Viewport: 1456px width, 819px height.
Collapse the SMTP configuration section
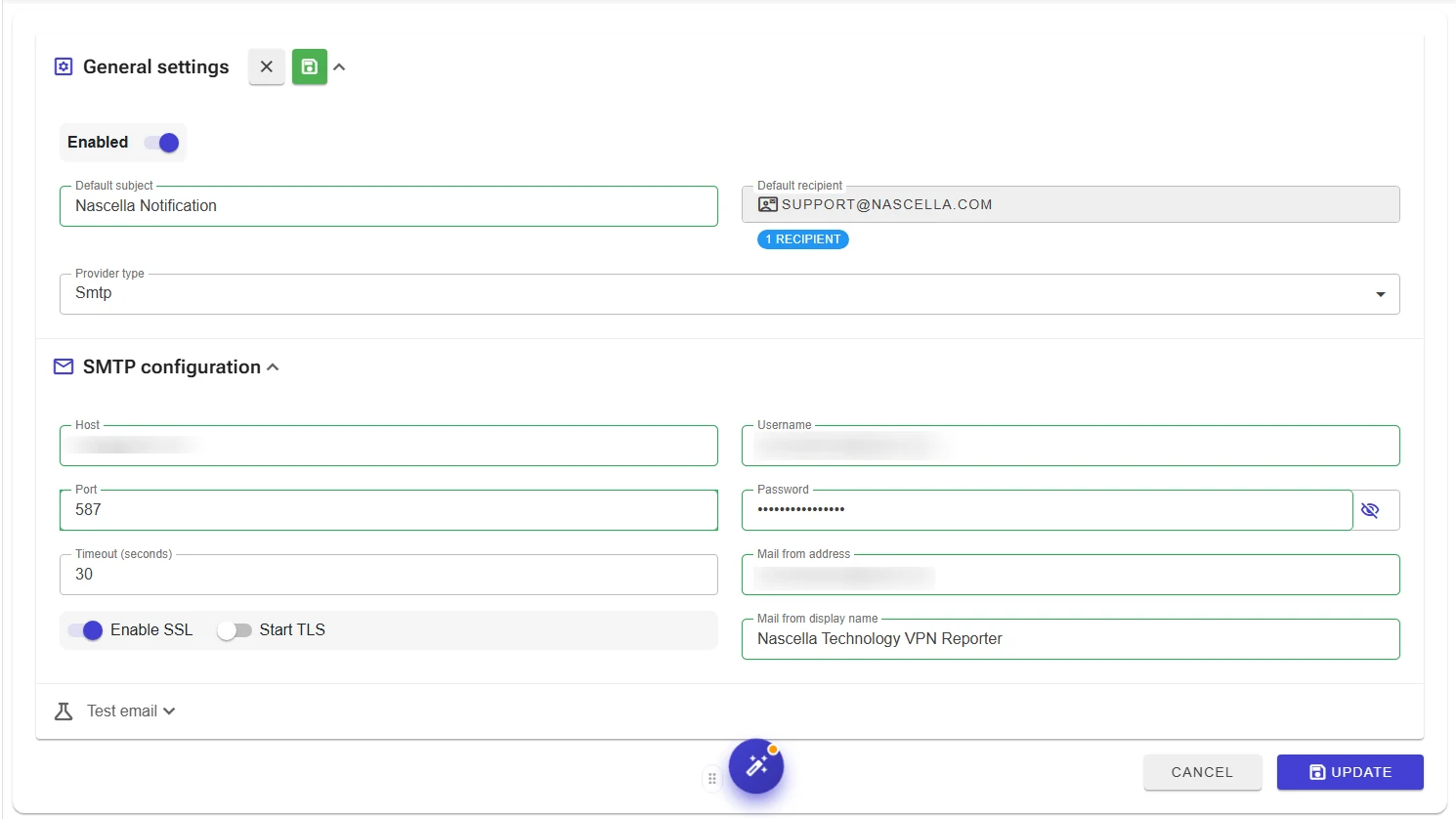click(273, 367)
